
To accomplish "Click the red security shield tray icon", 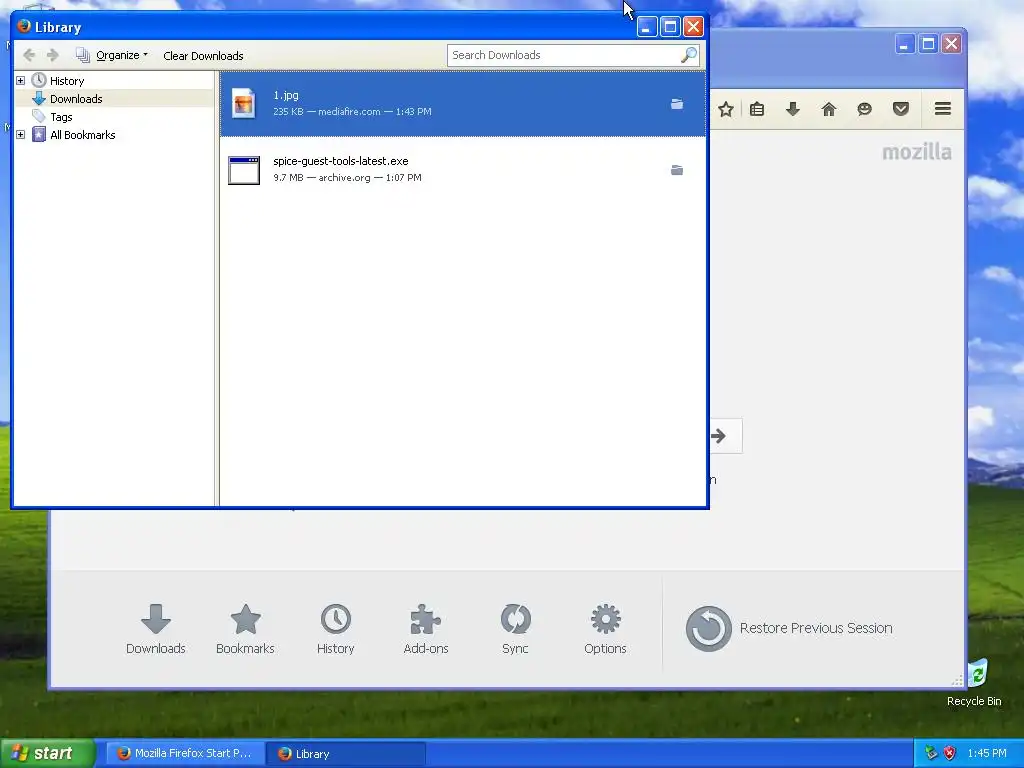I will 949,753.
